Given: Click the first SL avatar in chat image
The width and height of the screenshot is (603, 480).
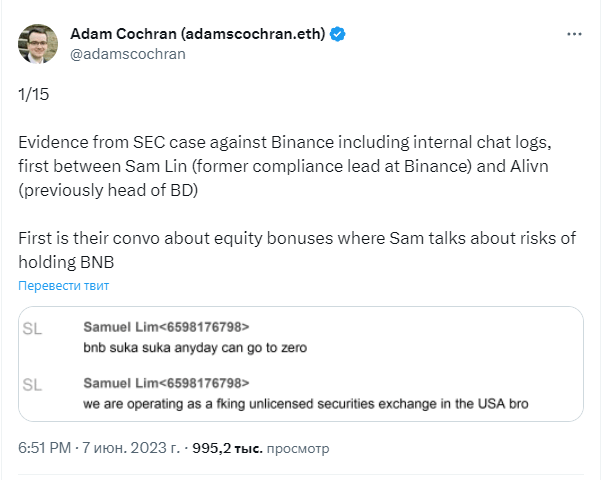Looking at the screenshot, I should click(x=32, y=329).
